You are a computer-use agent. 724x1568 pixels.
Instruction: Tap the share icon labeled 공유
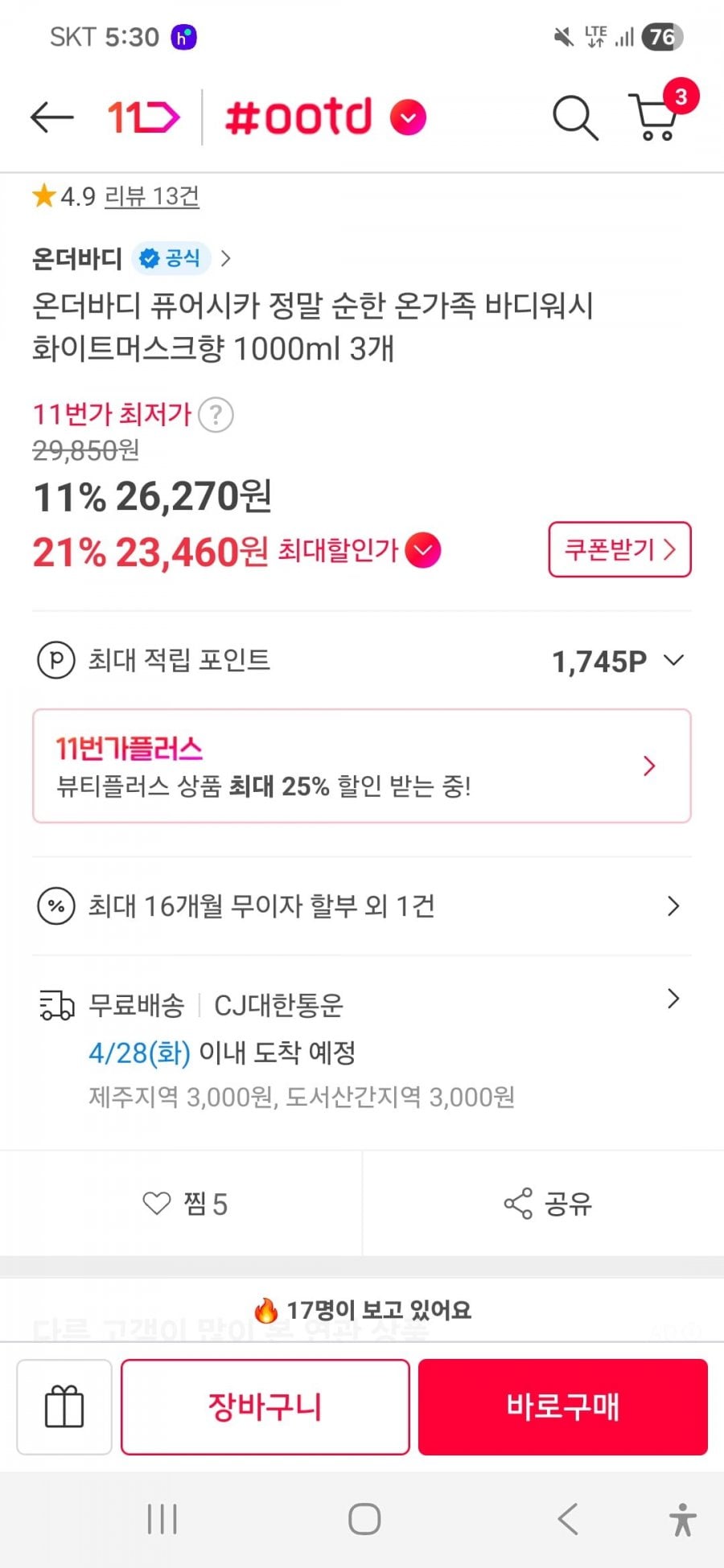pyautogui.click(x=547, y=1204)
